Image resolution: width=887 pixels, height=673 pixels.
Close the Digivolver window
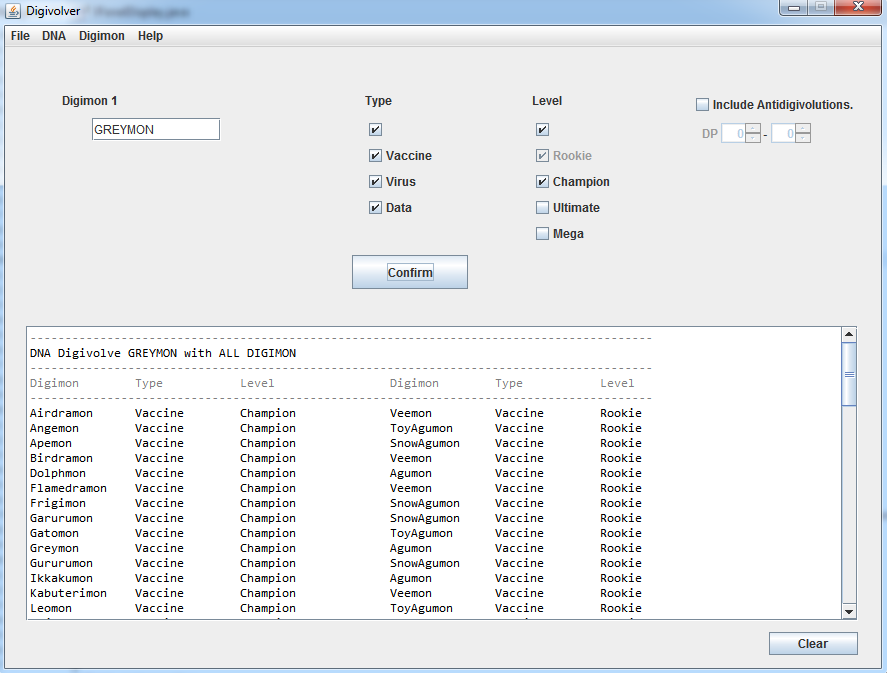tap(858, 7)
